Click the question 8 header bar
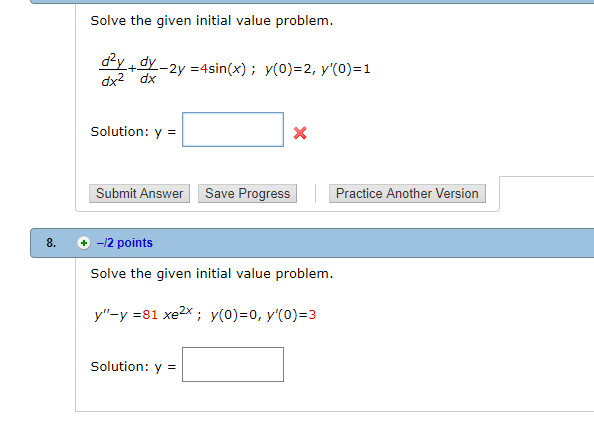594x437 pixels. (312, 243)
